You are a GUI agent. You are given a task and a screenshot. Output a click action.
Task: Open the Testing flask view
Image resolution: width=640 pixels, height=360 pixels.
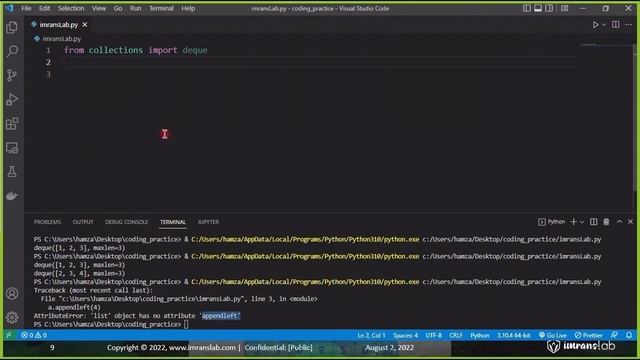(x=12, y=172)
